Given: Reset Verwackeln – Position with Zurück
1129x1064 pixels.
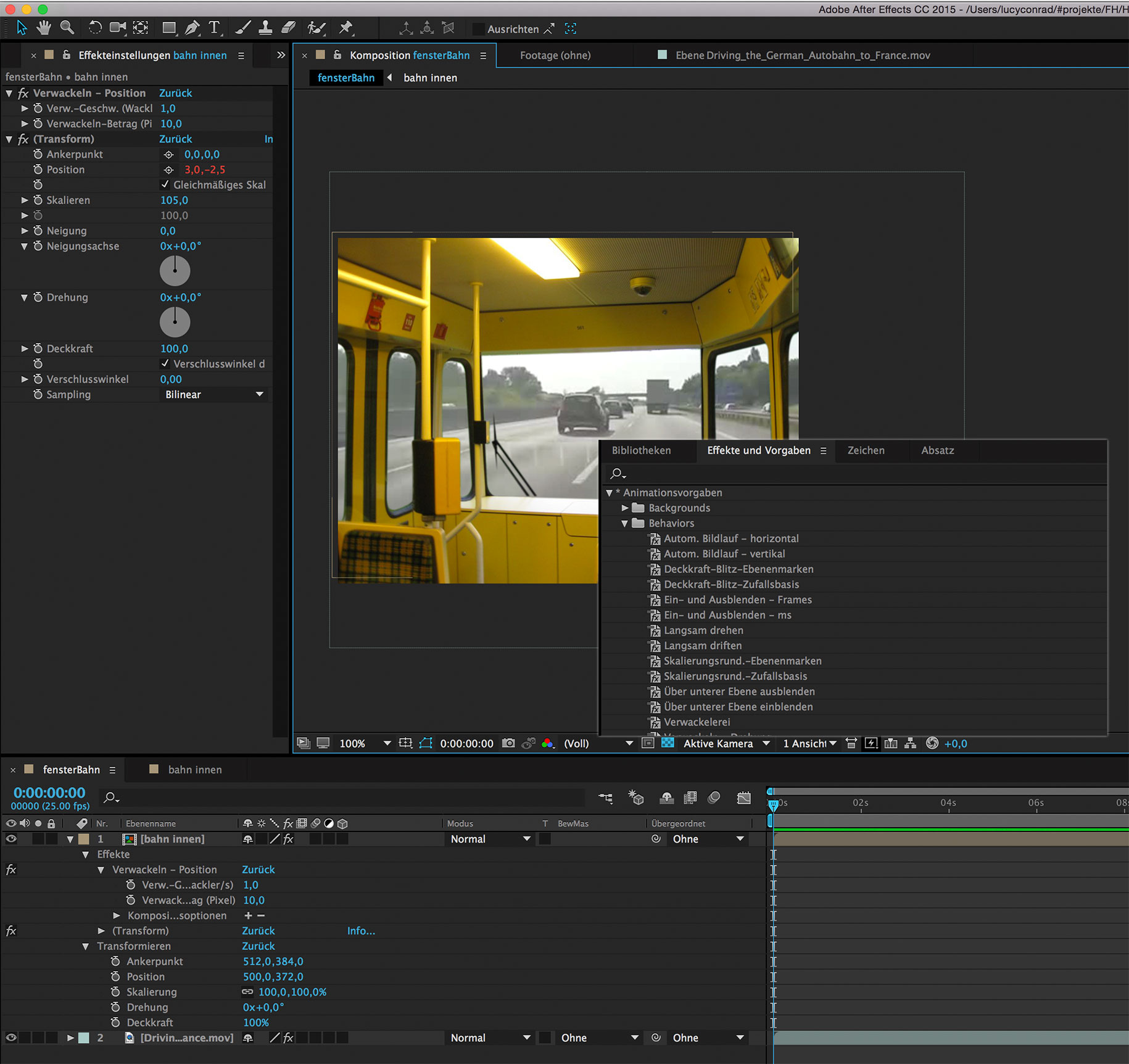Looking at the screenshot, I should [x=175, y=93].
